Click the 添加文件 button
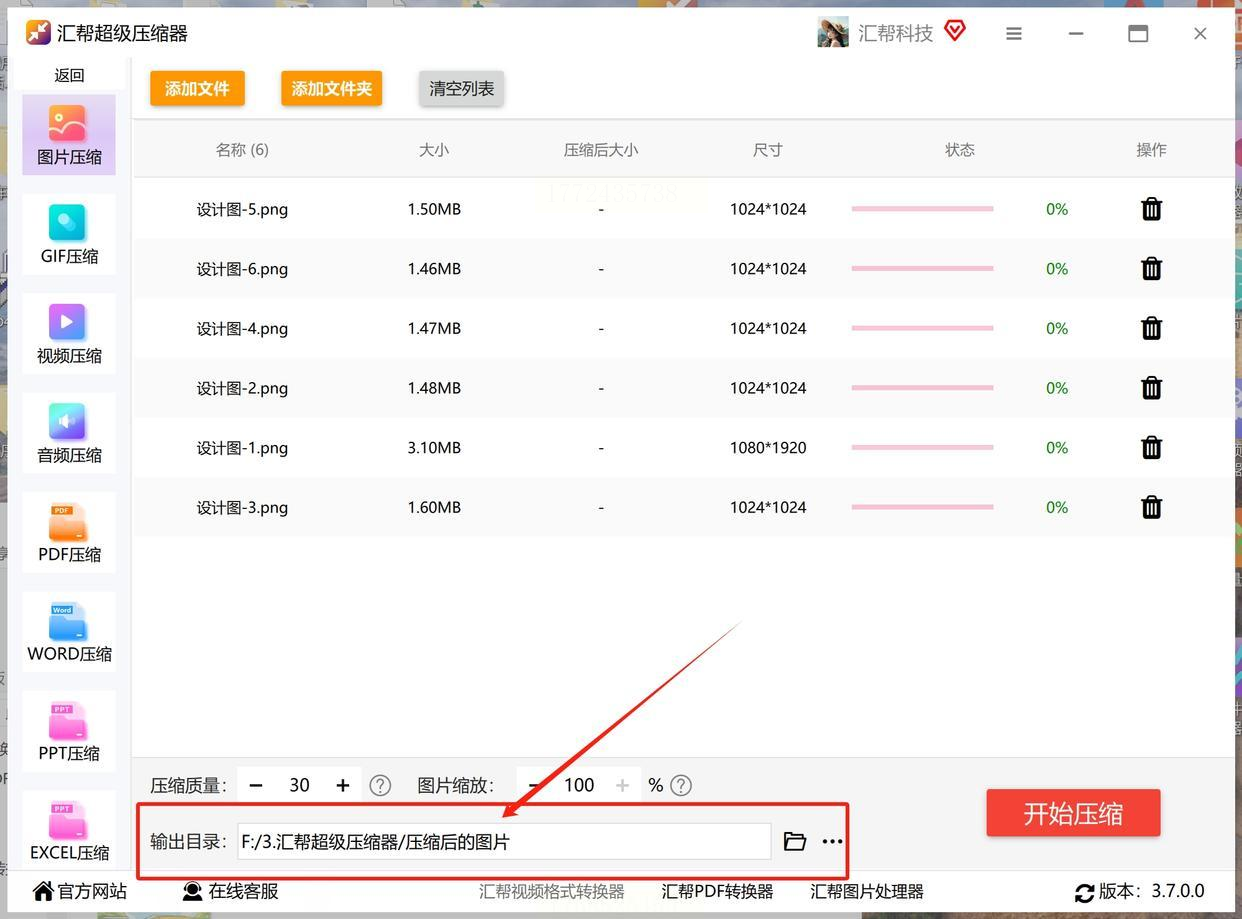Viewport: 1242px width, 919px height. 197,89
